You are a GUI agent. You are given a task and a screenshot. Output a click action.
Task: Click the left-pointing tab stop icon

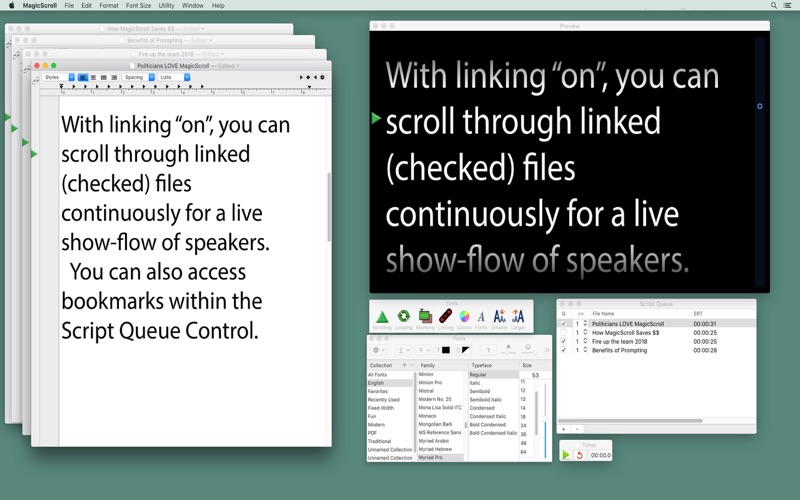315,77
